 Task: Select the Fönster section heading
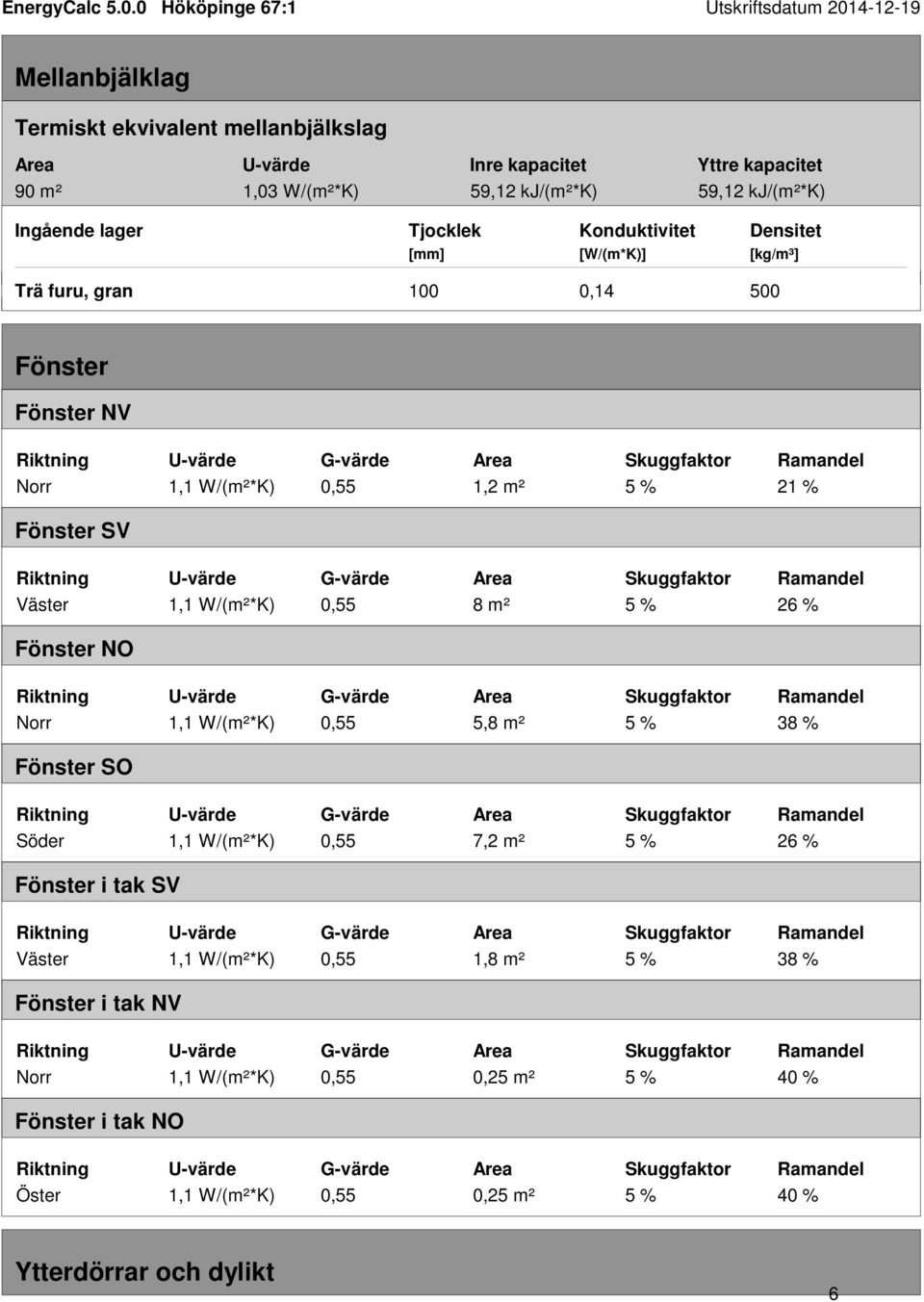(x=62, y=366)
